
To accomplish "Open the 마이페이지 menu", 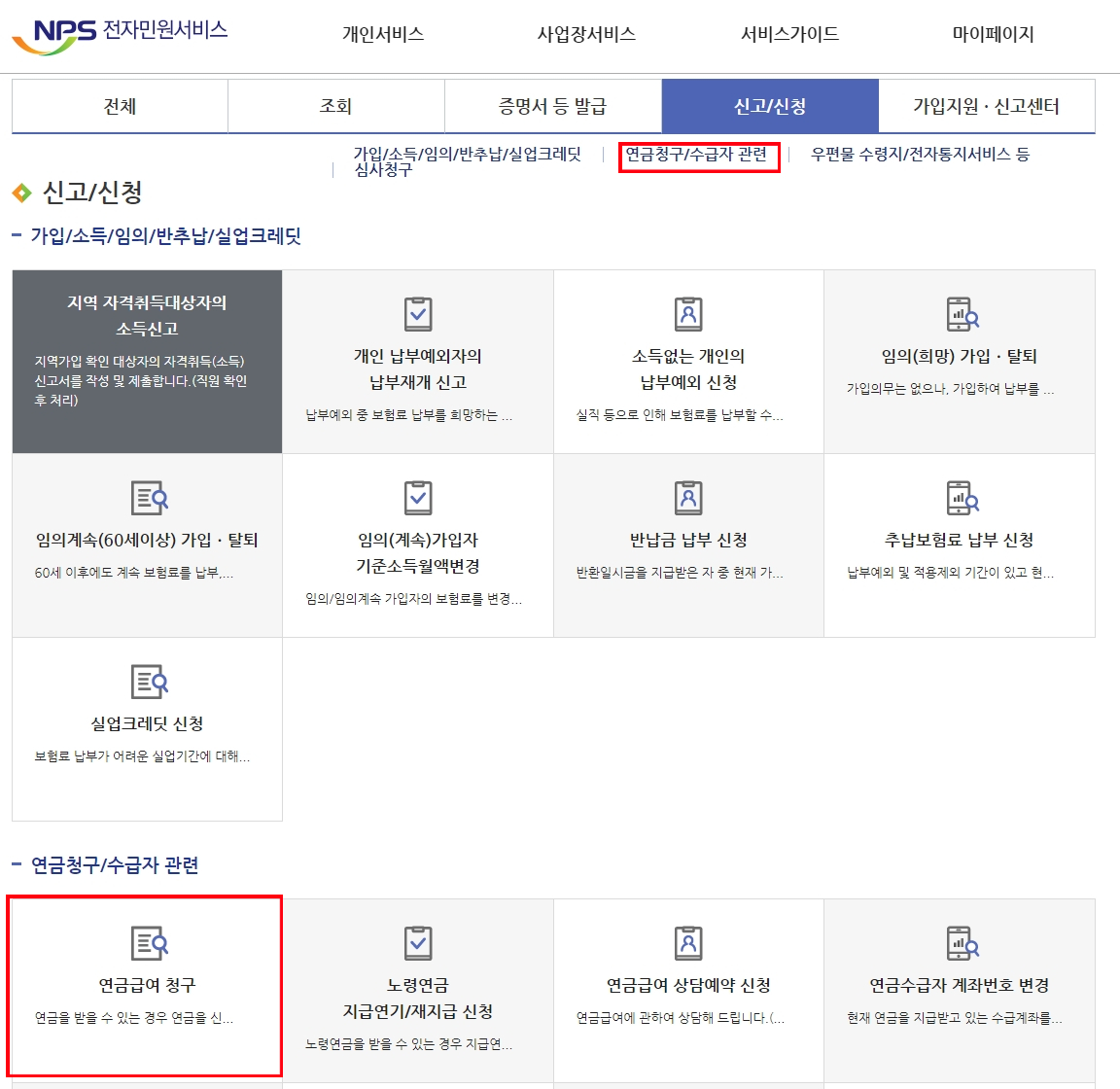I will [x=993, y=34].
